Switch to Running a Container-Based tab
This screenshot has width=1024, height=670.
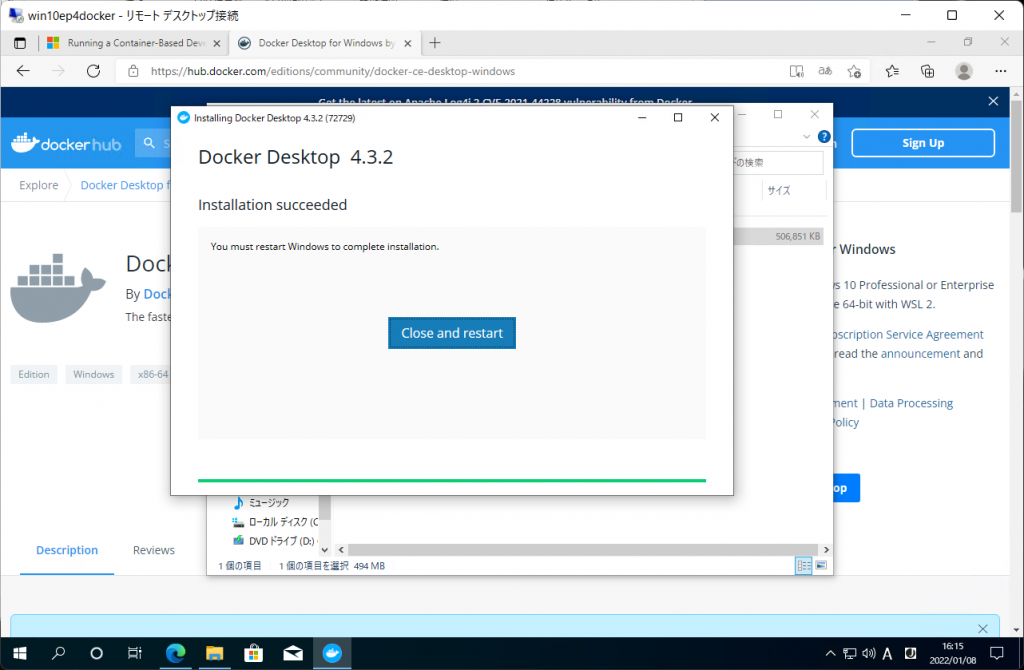(136, 43)
